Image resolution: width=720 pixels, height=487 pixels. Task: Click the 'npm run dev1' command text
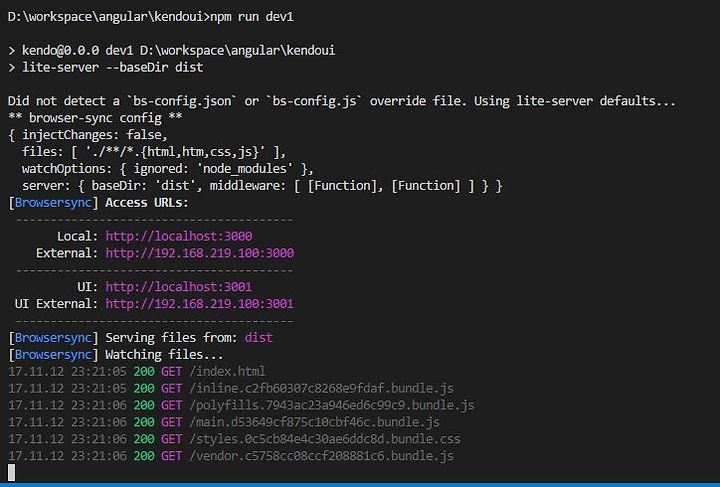252,17
